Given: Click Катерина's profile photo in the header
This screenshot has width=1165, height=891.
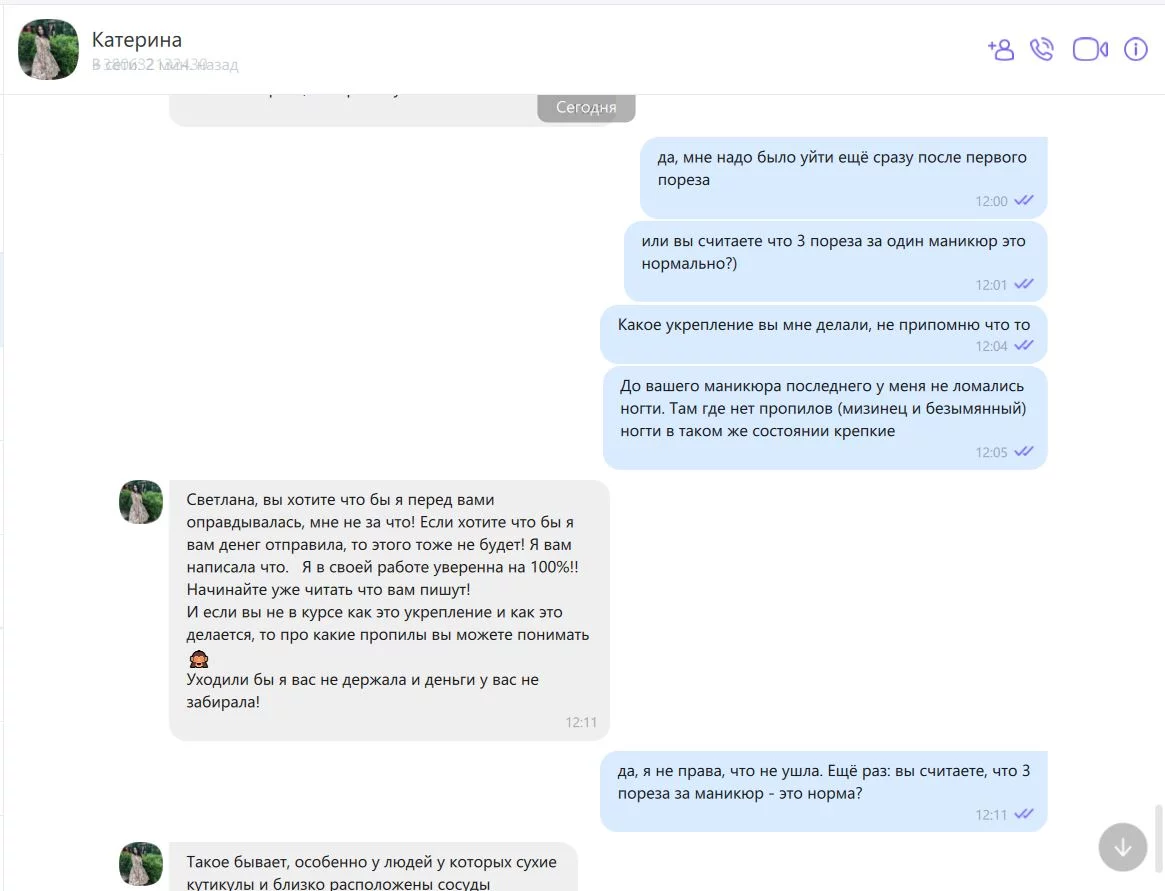Looking at the screenshot, I should 48,50.
